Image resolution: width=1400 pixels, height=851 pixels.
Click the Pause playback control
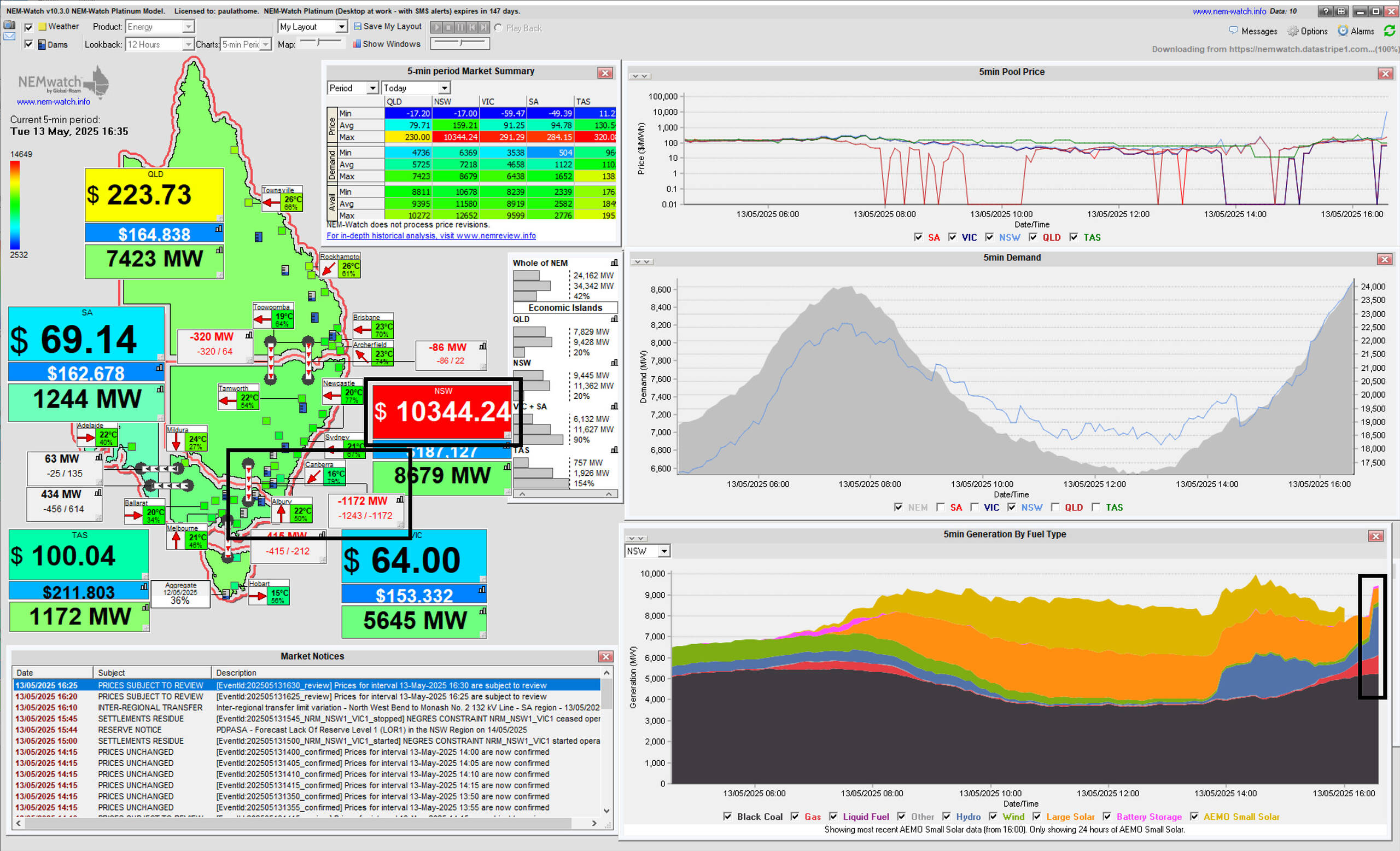tap(460, 27)
